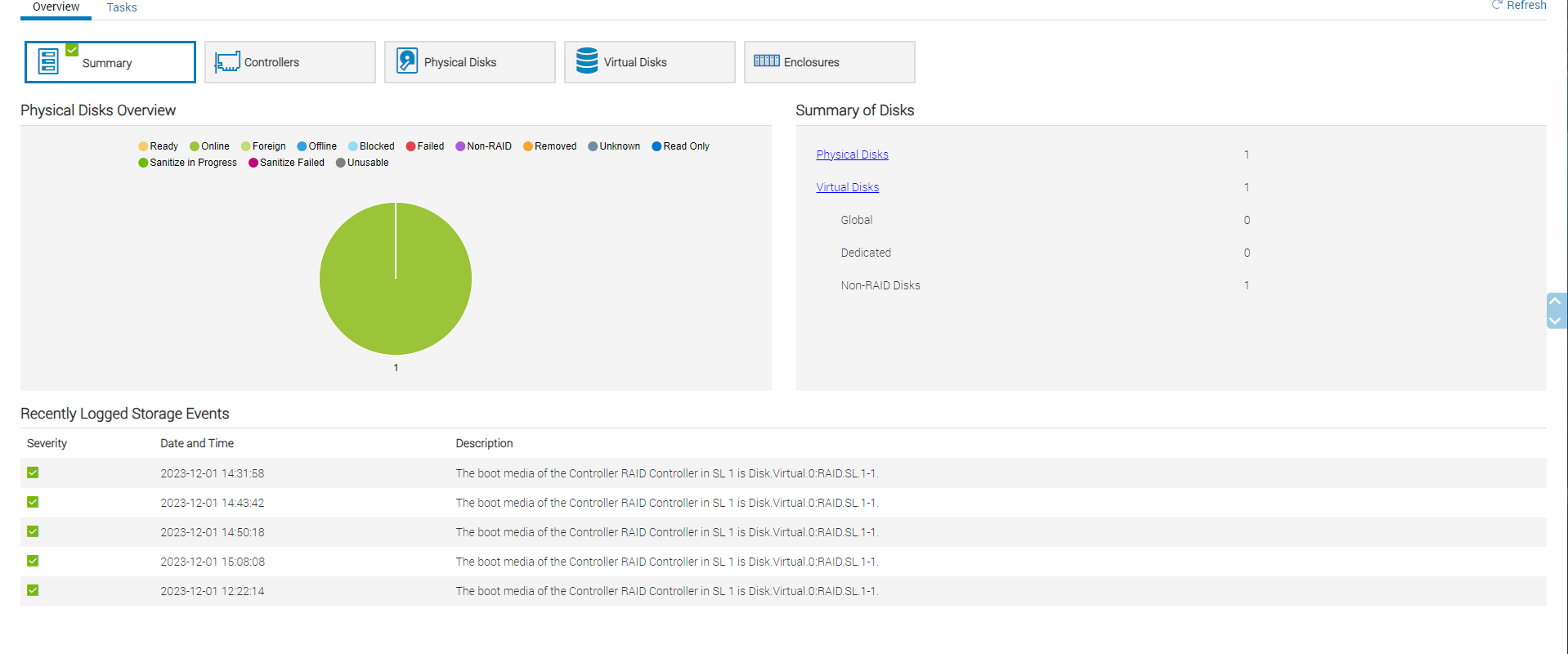
Task: Toggle the Unknown legend entry
Action: pos(614,146)
